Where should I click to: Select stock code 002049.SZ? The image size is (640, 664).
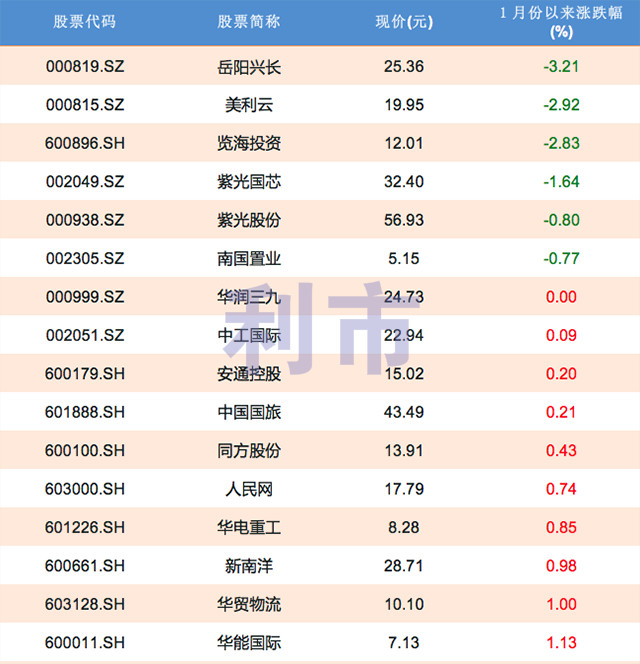[85, 182]
